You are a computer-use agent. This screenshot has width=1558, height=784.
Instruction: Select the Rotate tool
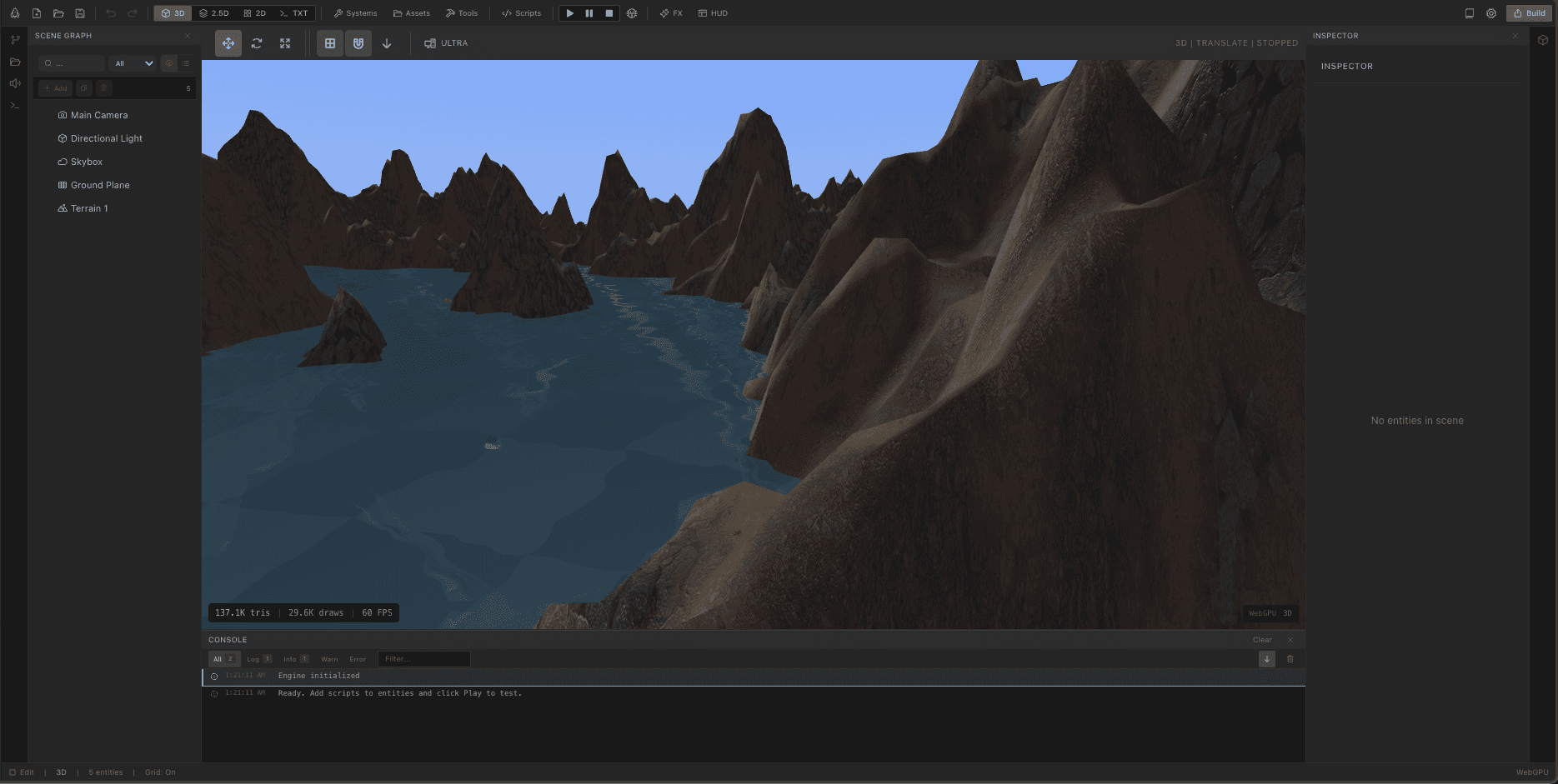tap(257, 43)
